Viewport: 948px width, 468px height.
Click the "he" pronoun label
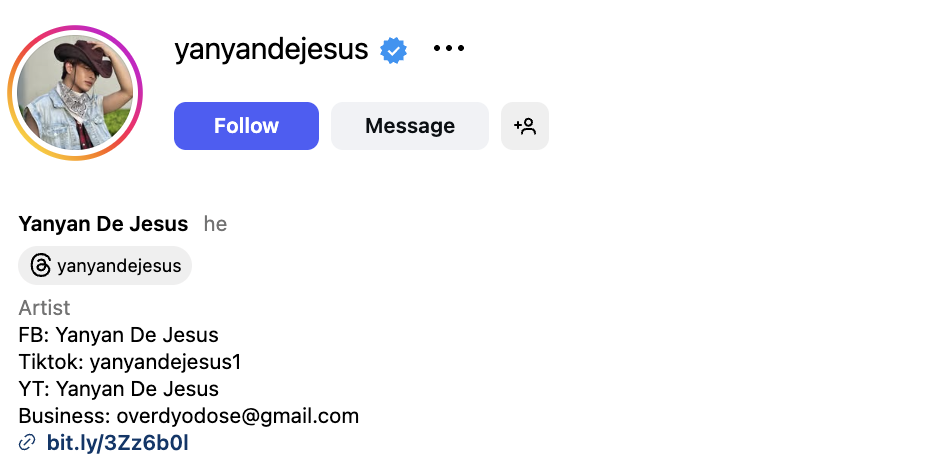pyautogui.click(x=215, y=224)
